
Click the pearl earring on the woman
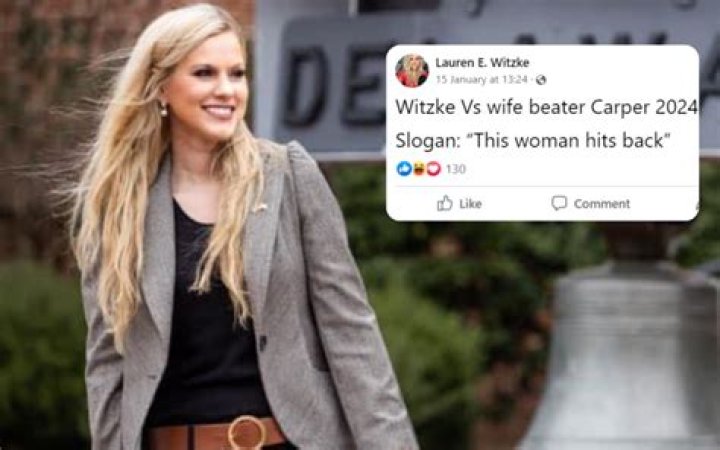tap(163, 109)
